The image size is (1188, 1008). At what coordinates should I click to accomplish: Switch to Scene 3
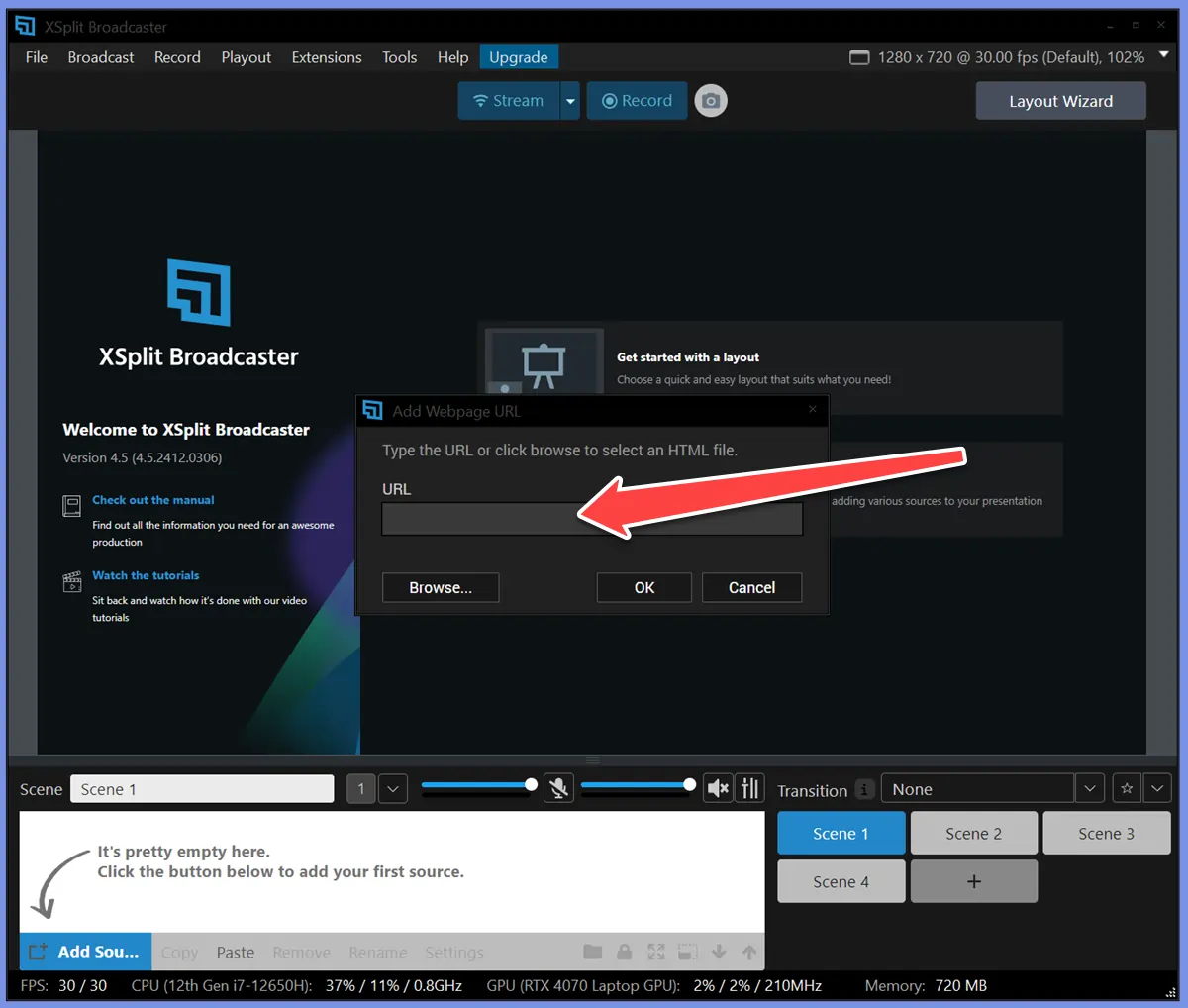click(1106, 832)
